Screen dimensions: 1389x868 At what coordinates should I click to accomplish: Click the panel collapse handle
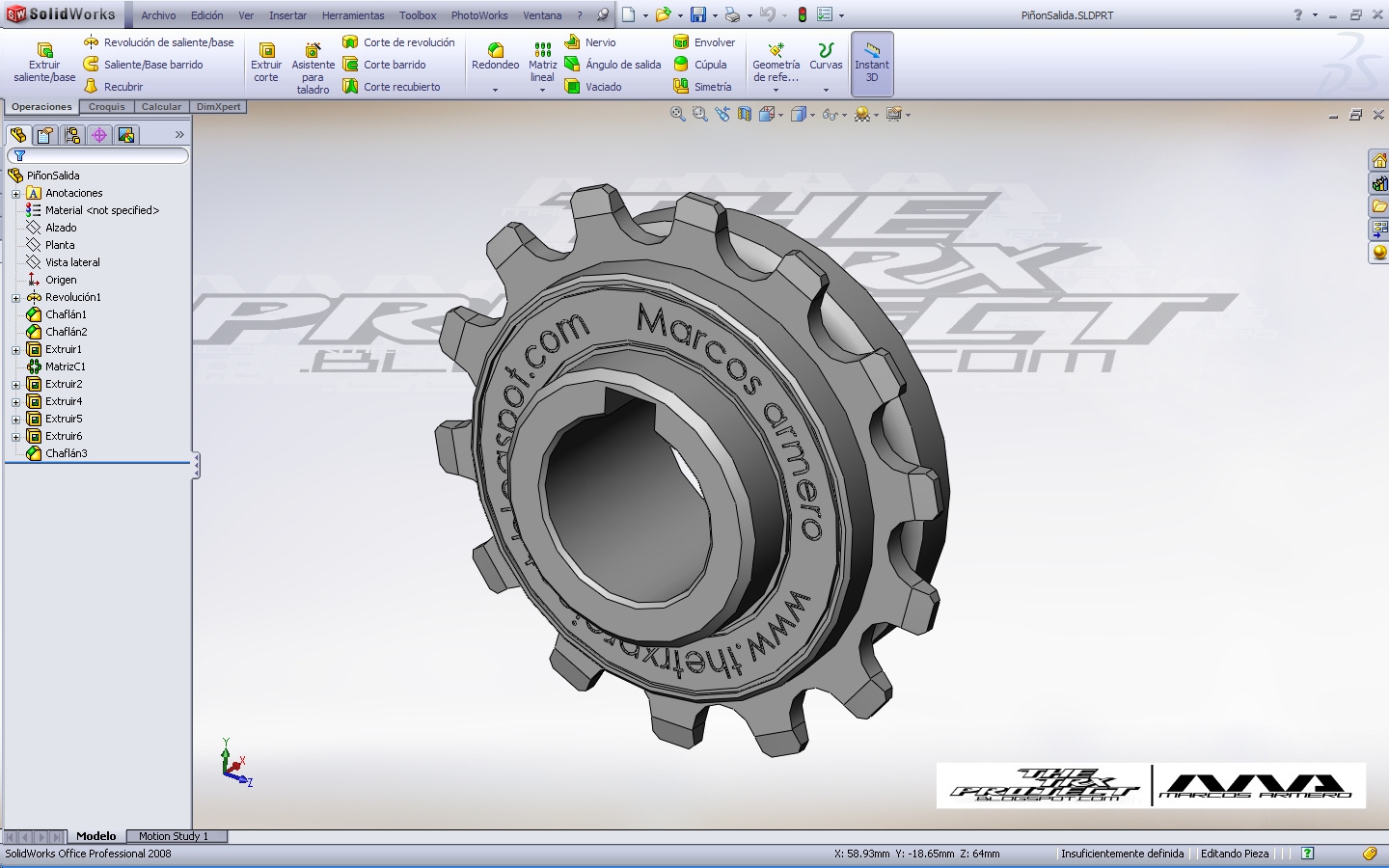[x=196, y=466]
